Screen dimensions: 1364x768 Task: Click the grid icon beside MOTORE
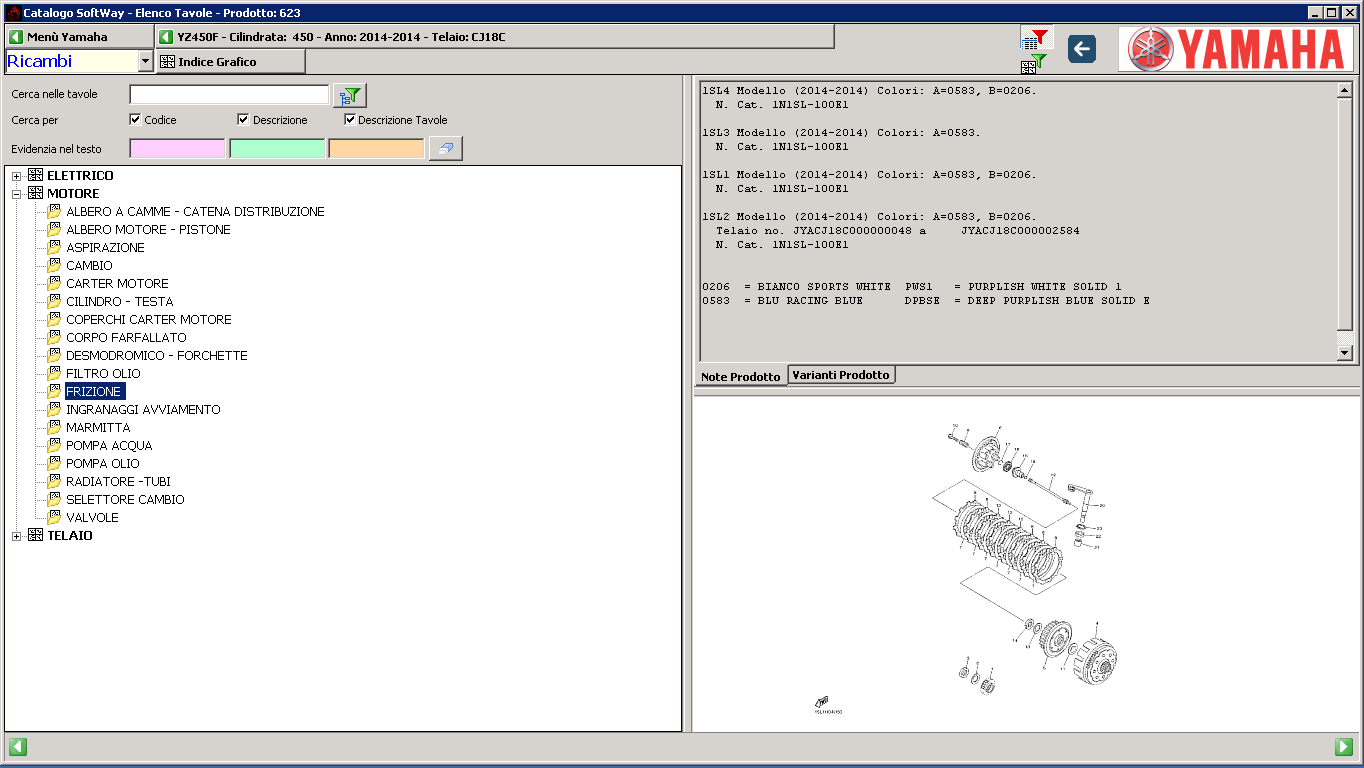(35, 193)
